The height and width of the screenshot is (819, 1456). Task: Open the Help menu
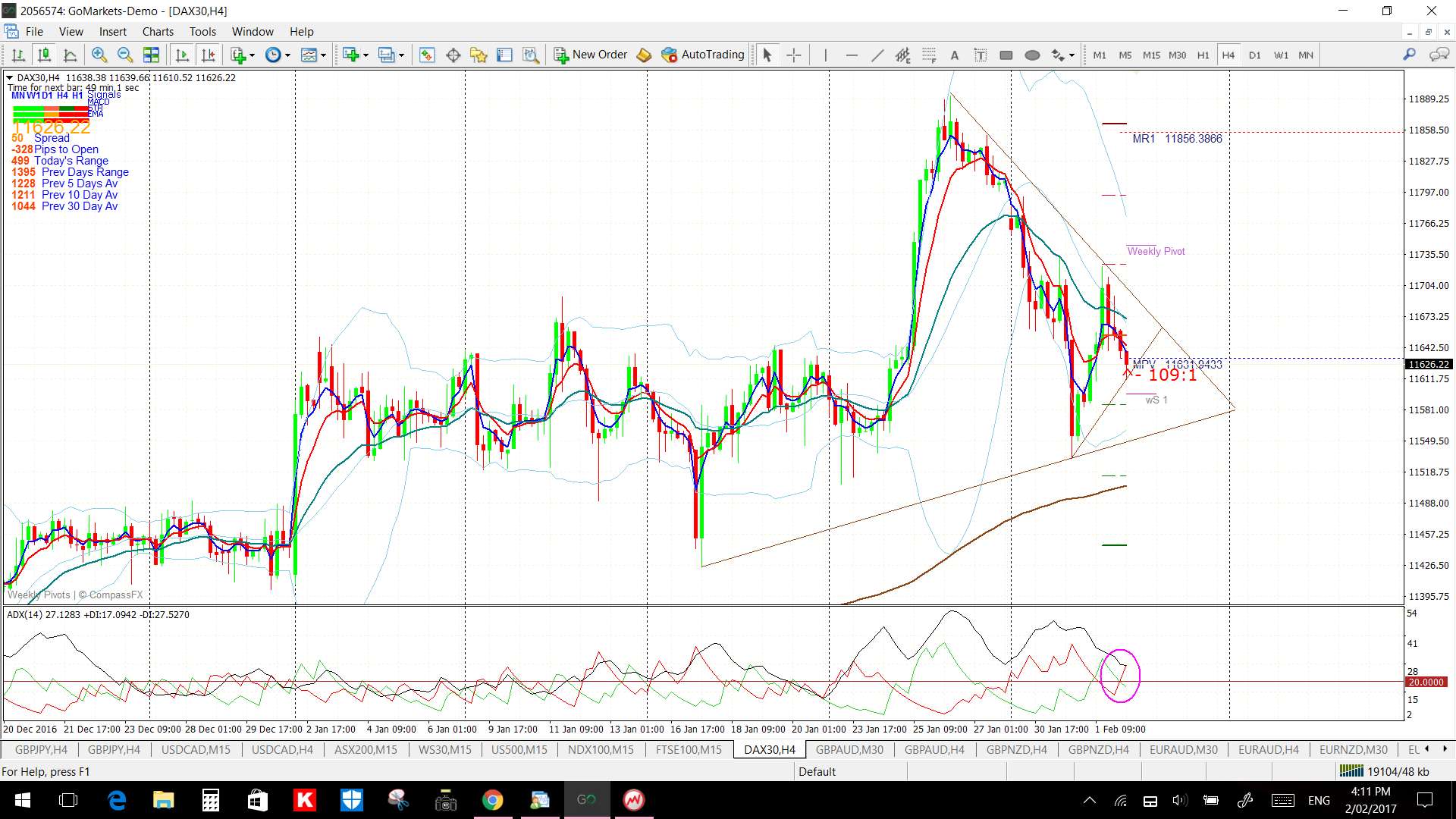click(x=301, y=32)
